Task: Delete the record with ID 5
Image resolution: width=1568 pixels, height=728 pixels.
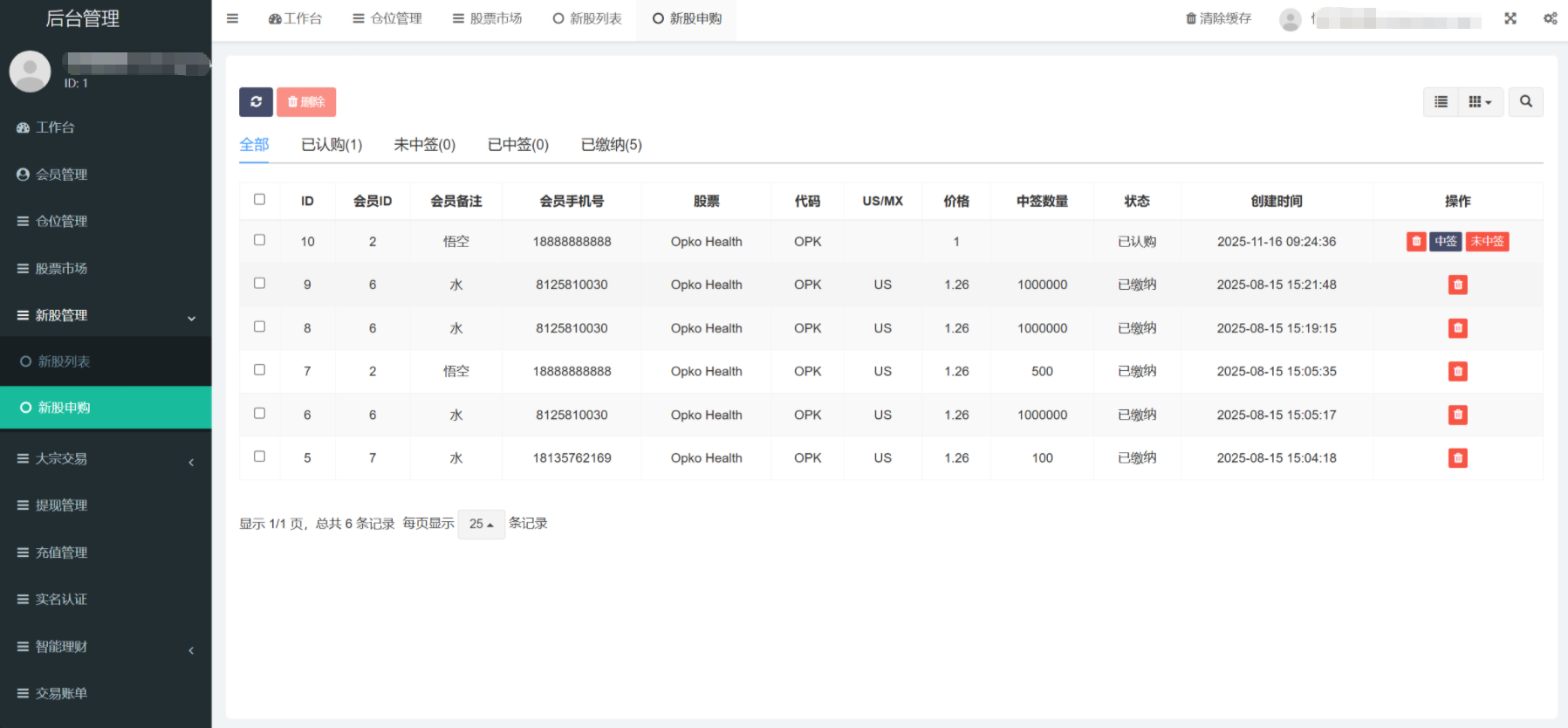Action: point(1457,458)
